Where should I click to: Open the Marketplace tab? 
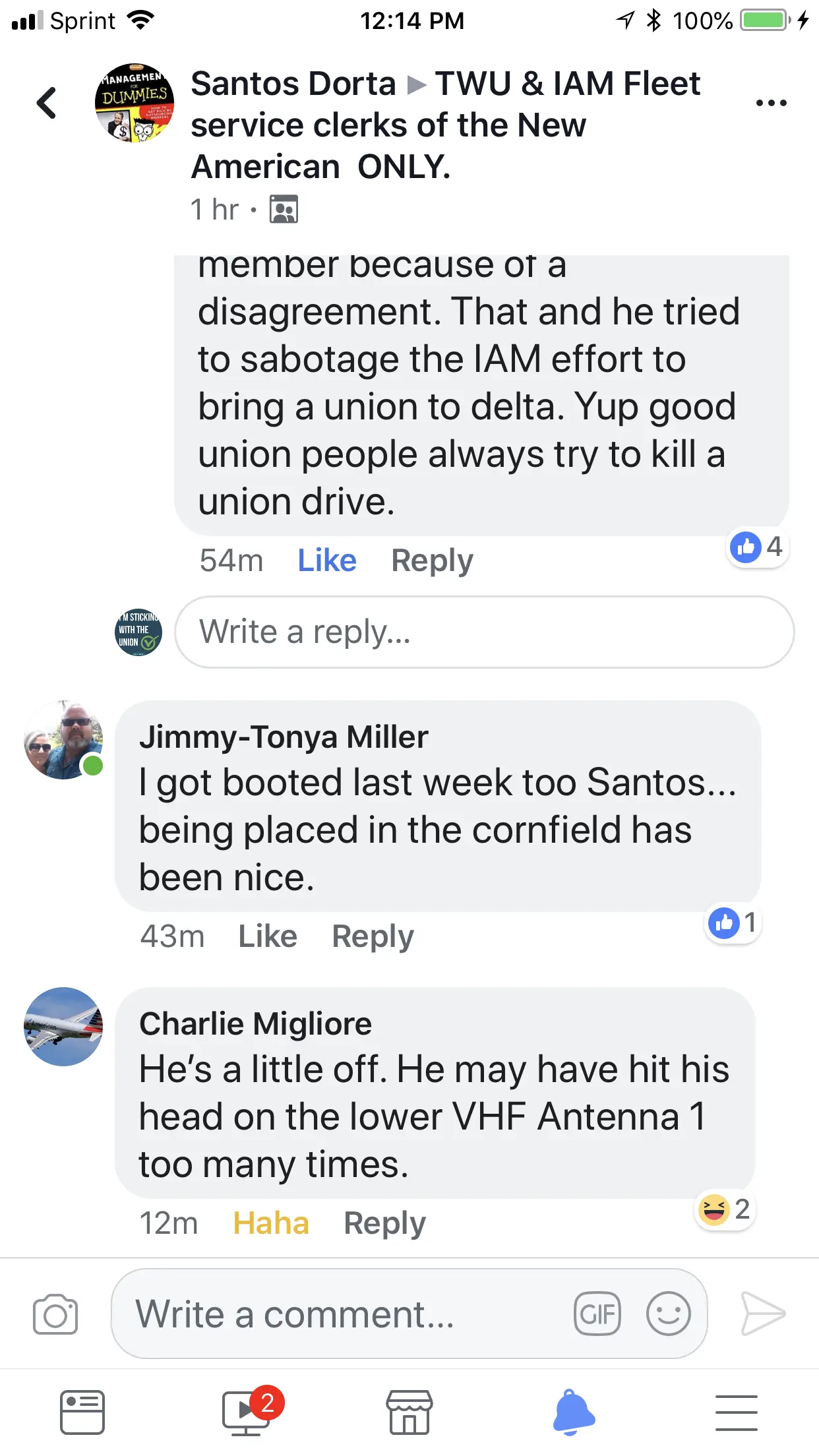point(409,1412)
